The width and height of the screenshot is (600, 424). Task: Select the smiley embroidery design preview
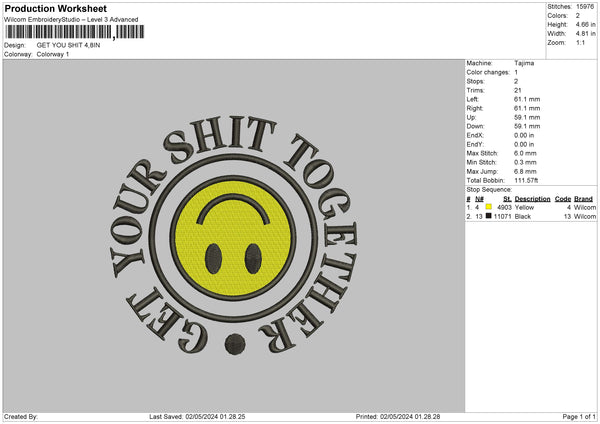(233, 236)
